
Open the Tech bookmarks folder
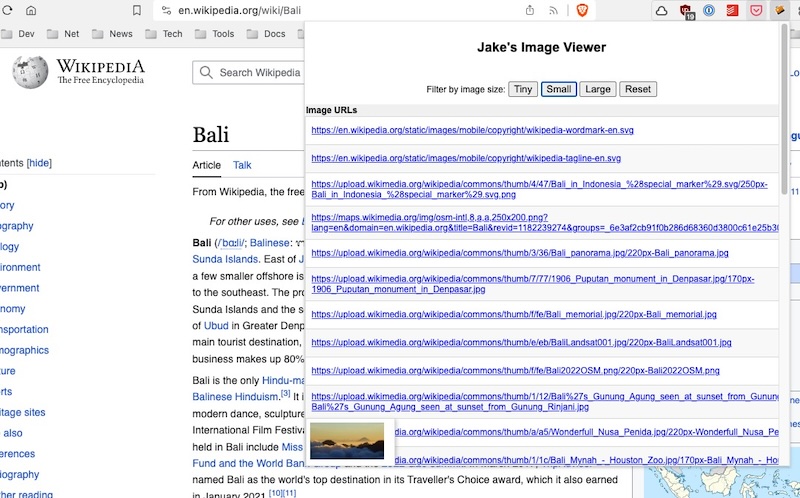164,34
